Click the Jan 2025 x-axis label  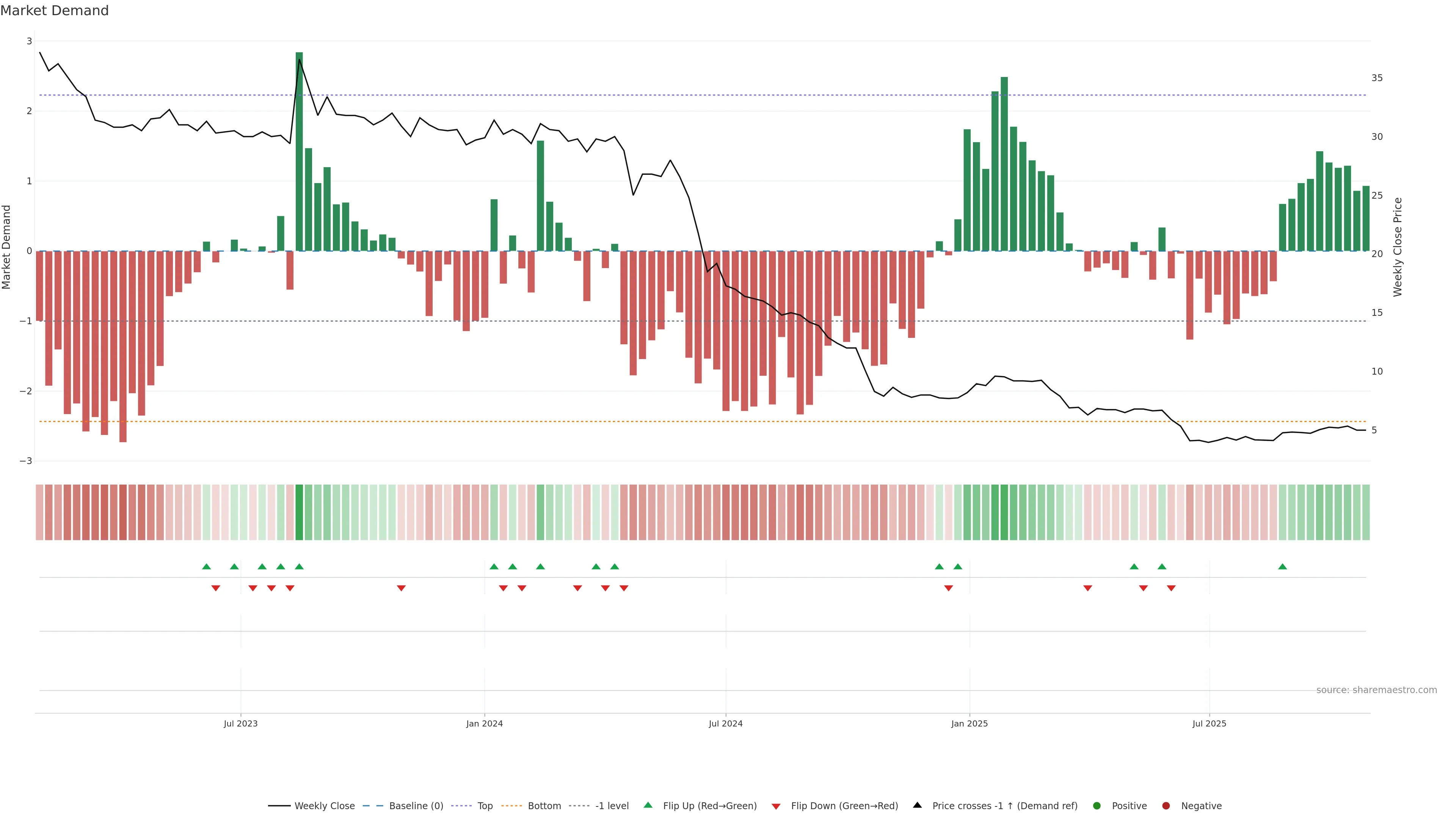coord(970,724)
